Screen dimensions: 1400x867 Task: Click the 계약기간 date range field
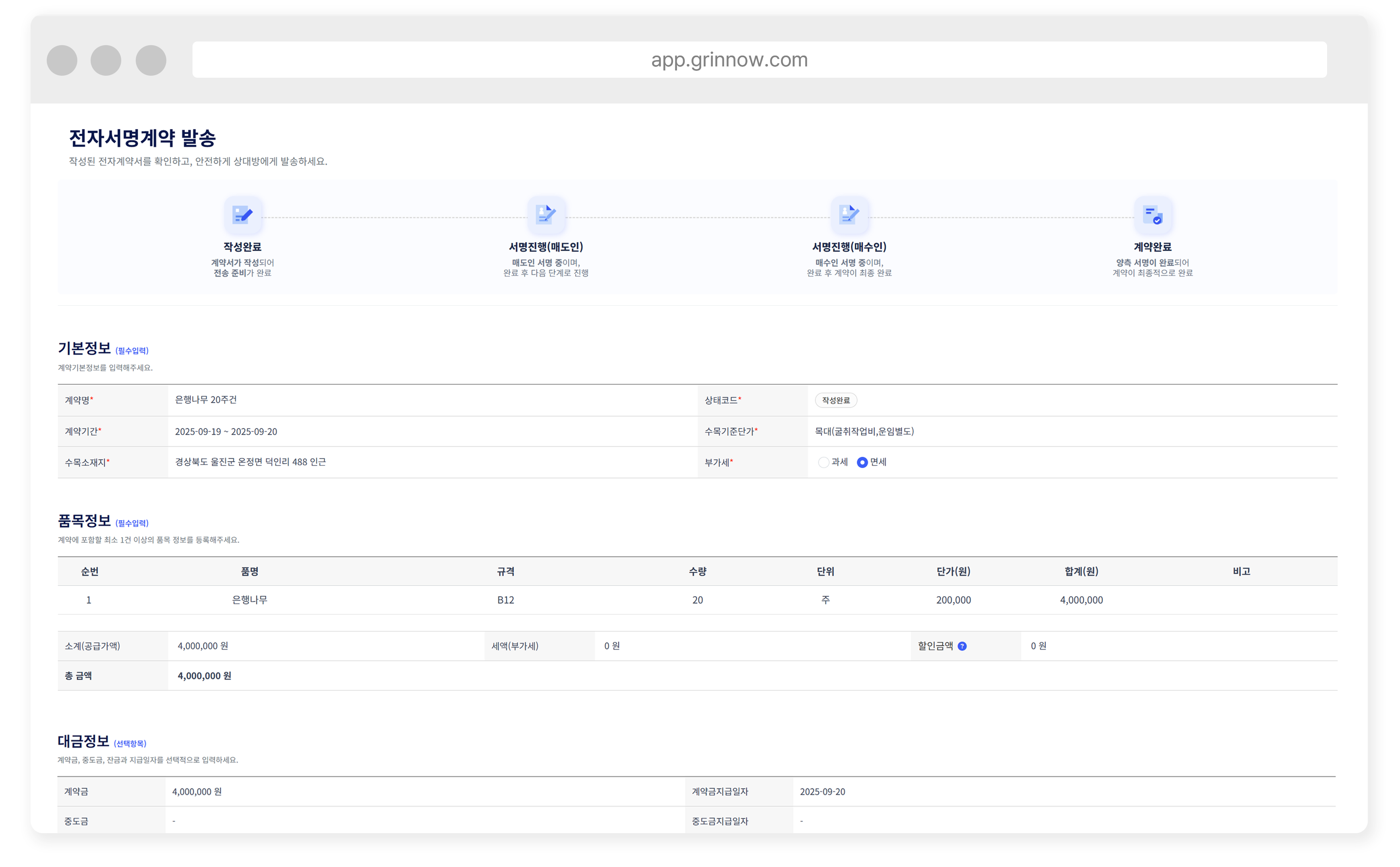click(226, 431)
